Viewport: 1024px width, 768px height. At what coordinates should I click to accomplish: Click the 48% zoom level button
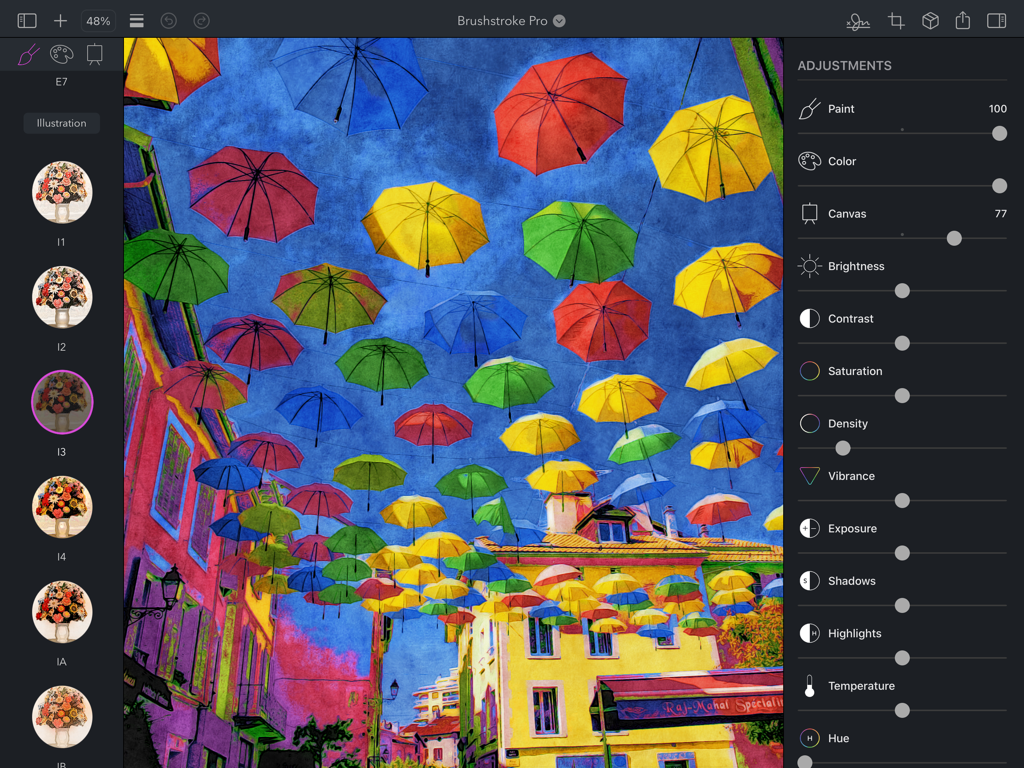(98, 20)
